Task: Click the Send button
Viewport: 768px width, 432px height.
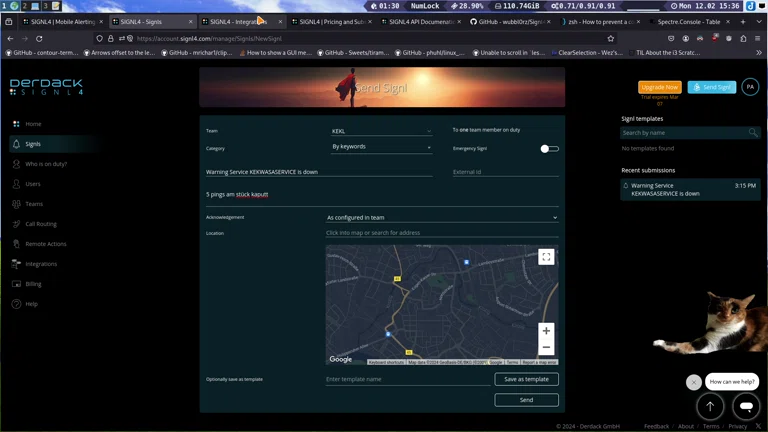Action: click(526, 400)
